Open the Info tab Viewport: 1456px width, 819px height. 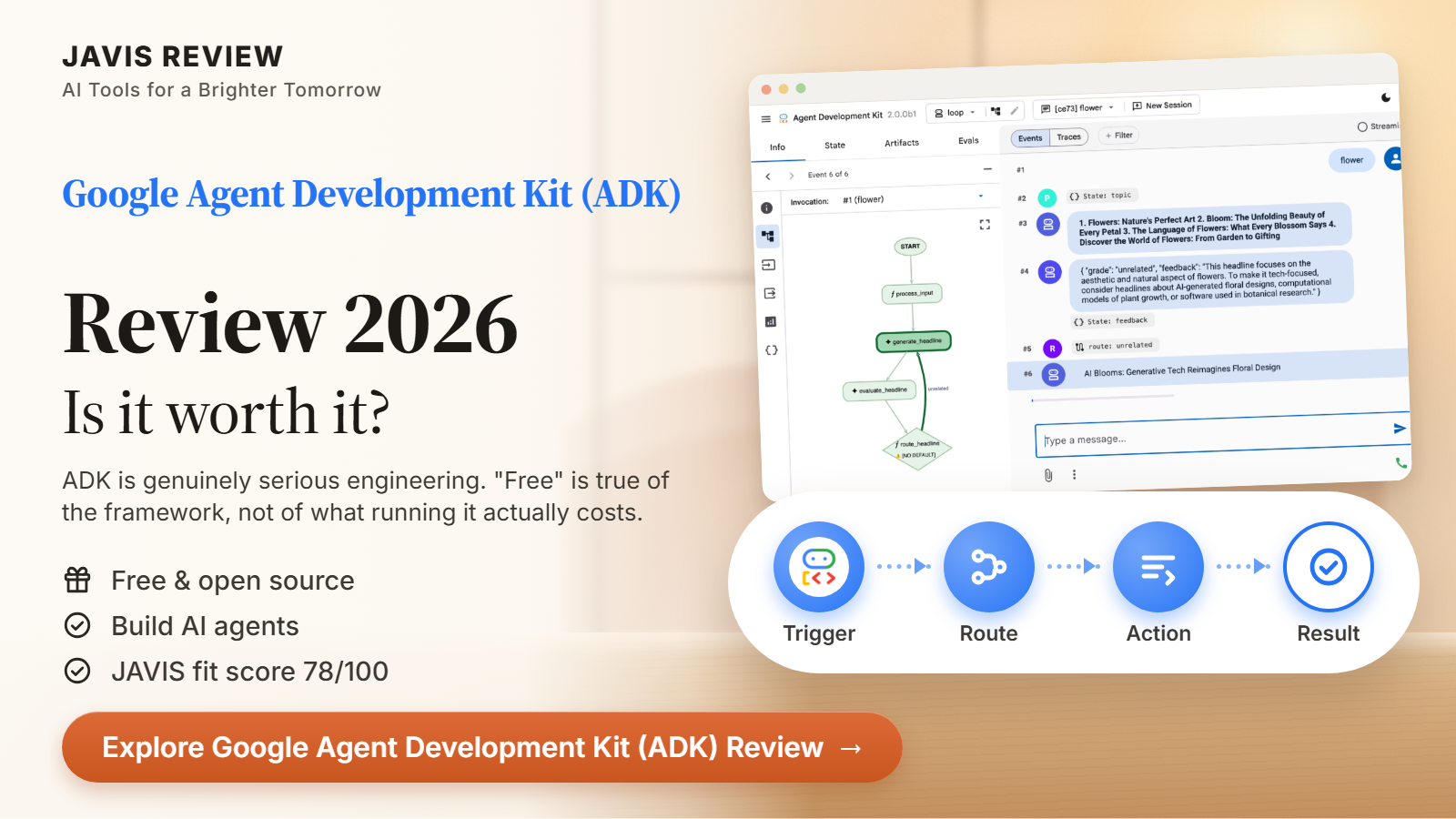777,147
